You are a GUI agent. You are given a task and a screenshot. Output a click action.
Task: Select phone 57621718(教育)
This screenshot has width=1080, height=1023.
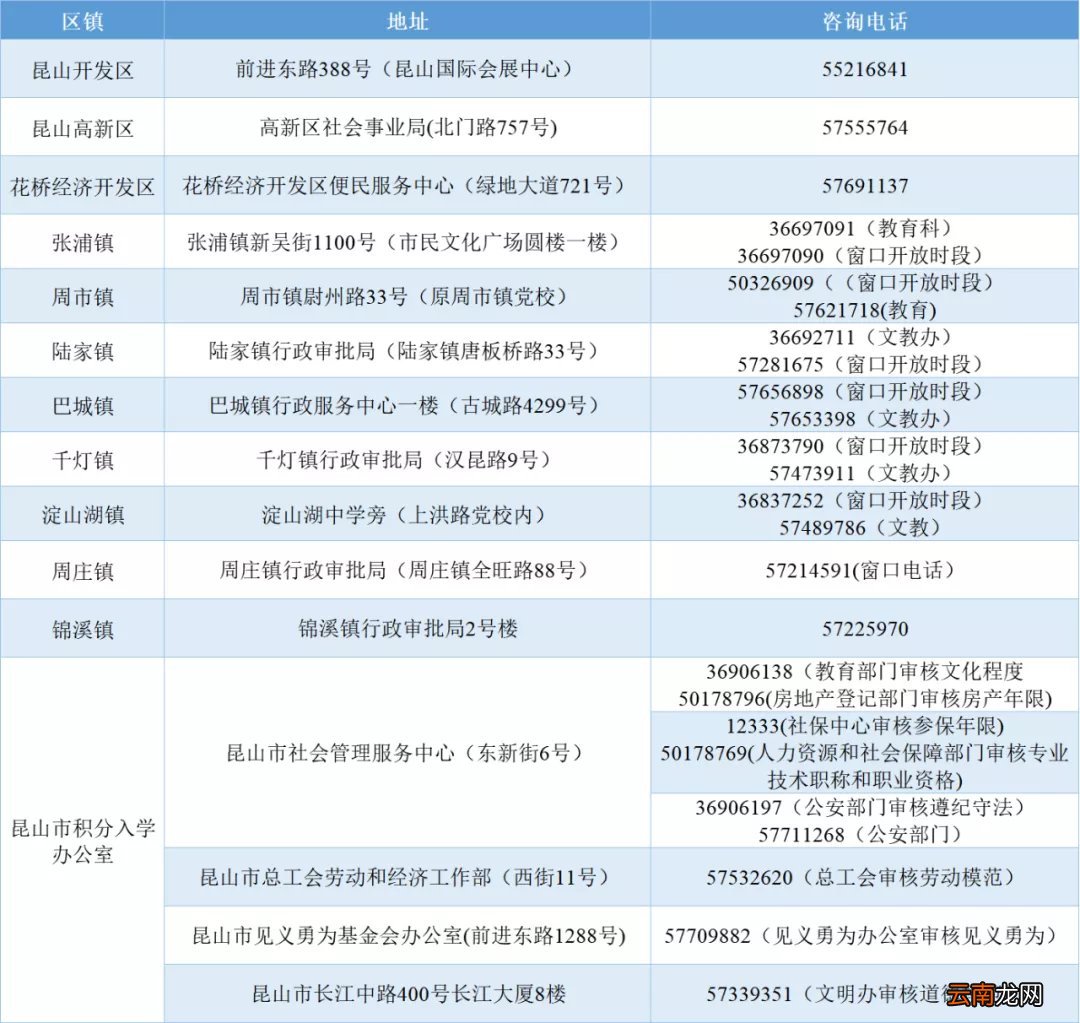click(x=864, y=310)
